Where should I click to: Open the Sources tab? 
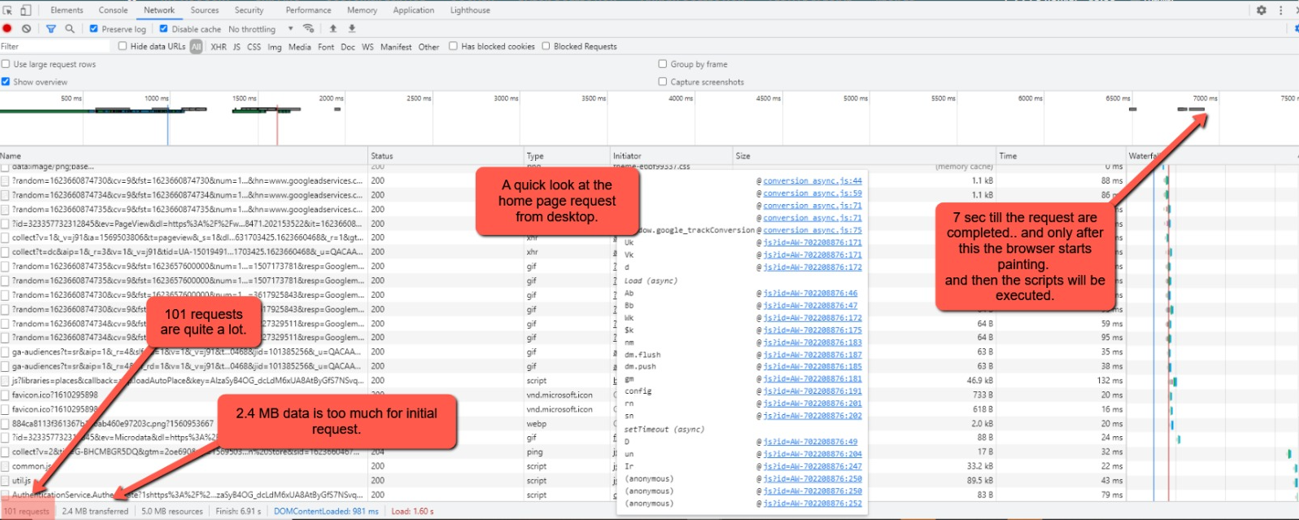click(204, 10)
